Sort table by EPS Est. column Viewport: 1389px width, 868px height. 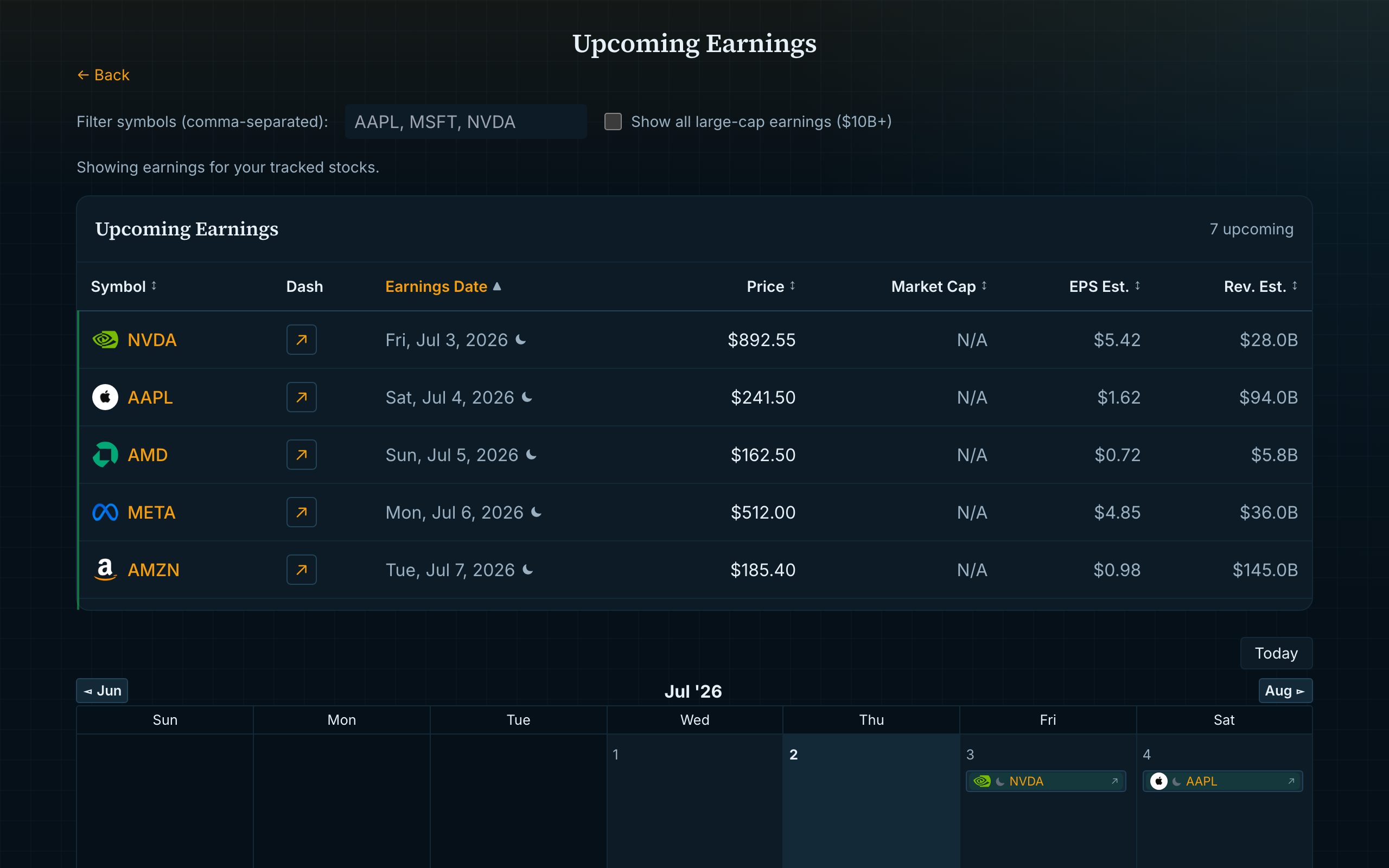pyautogui.click(x=1104, y=286)
